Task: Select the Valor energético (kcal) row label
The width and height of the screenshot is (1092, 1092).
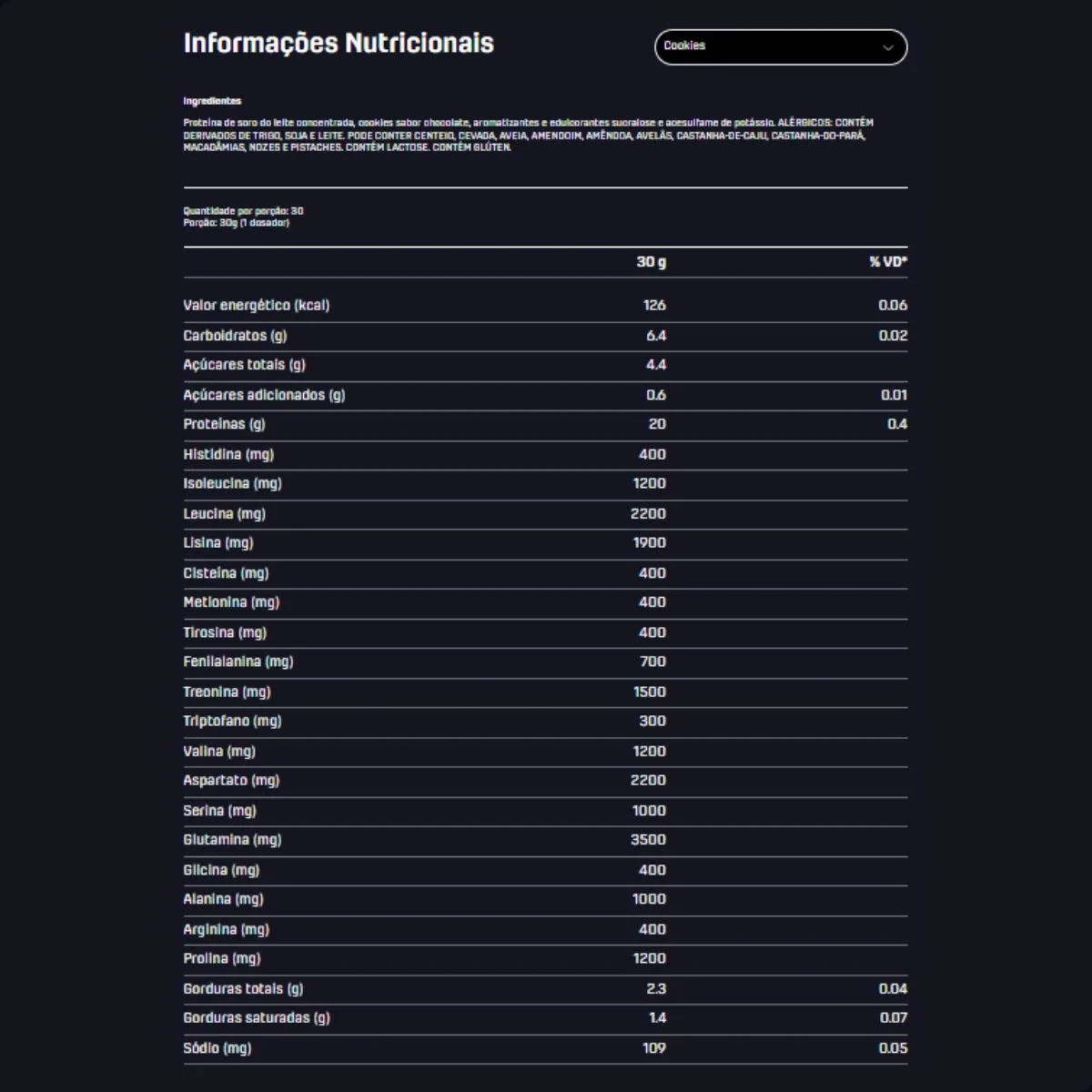Action: coord(257,306)
